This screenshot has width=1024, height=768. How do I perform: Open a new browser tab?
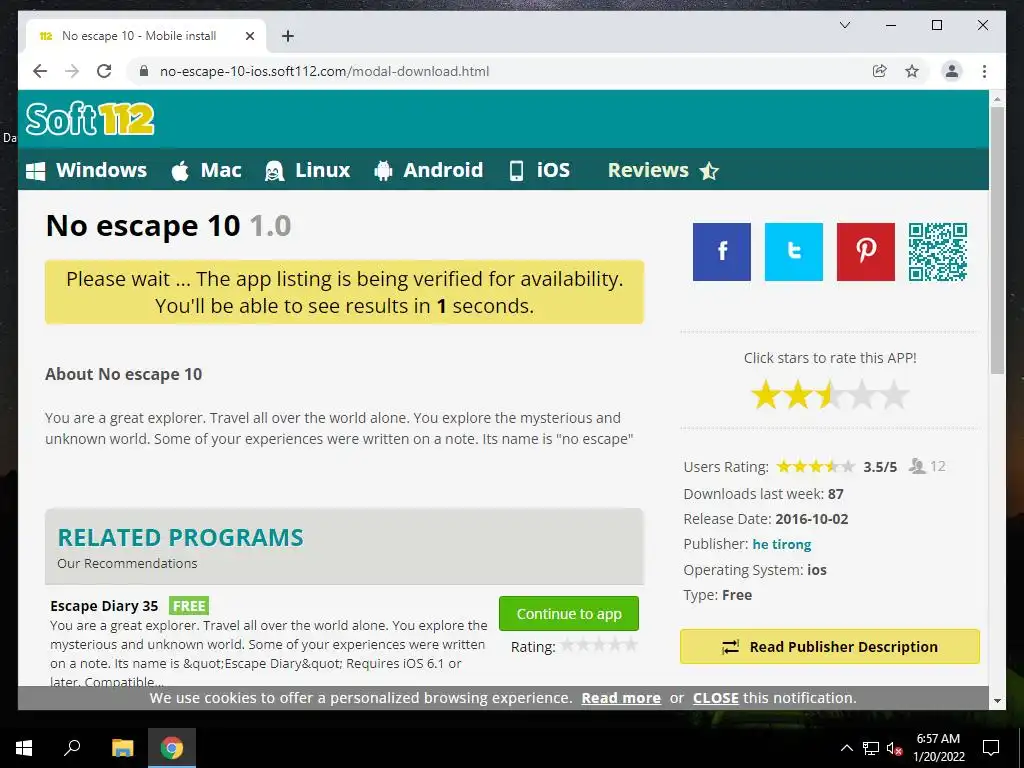(x=287, y=36)
